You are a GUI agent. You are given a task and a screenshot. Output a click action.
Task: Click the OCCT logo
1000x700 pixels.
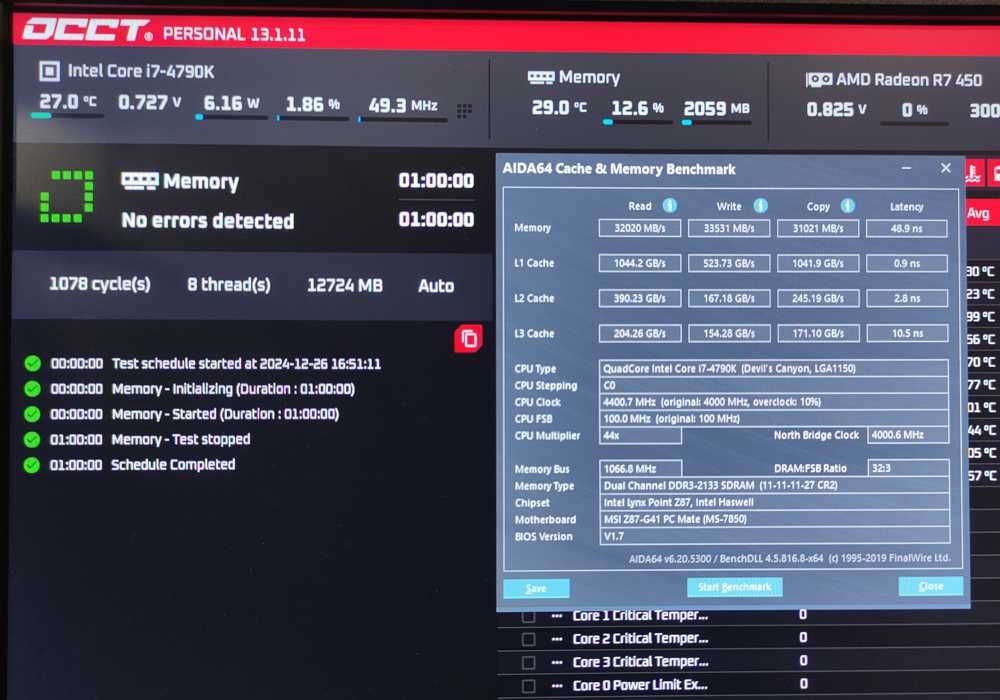coord(87,30)
